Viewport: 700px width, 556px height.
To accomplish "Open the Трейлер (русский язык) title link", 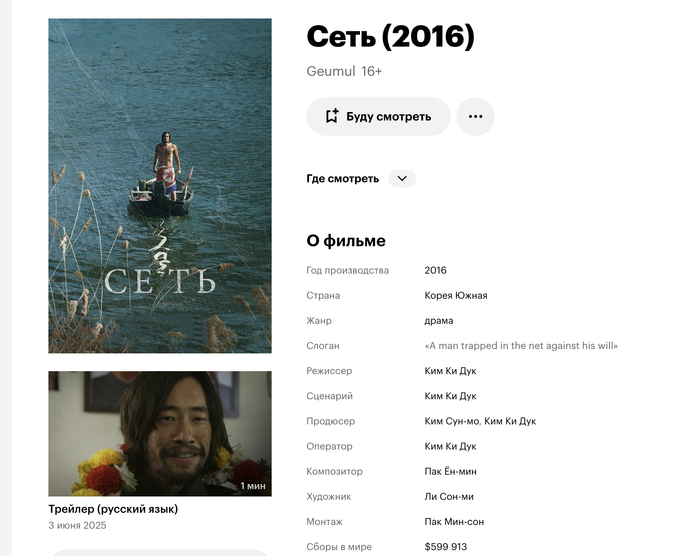I will click(113, 509).
